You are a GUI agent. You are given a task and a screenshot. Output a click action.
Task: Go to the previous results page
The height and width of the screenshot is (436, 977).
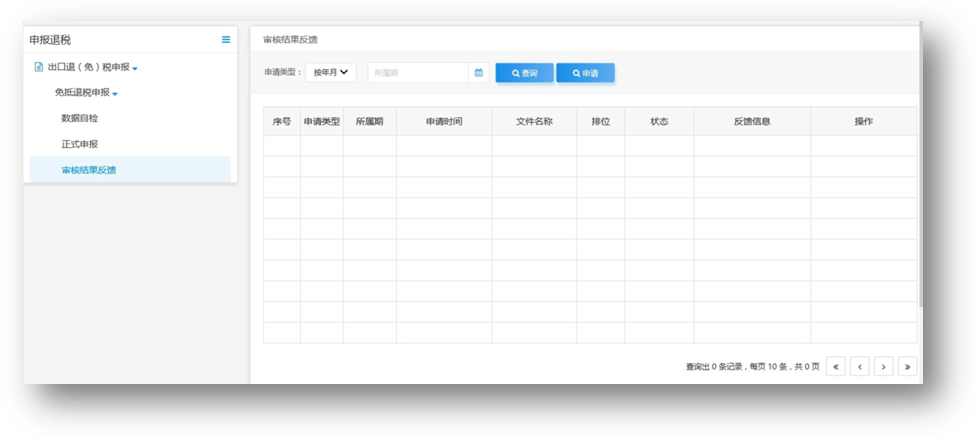pos(860,367)
